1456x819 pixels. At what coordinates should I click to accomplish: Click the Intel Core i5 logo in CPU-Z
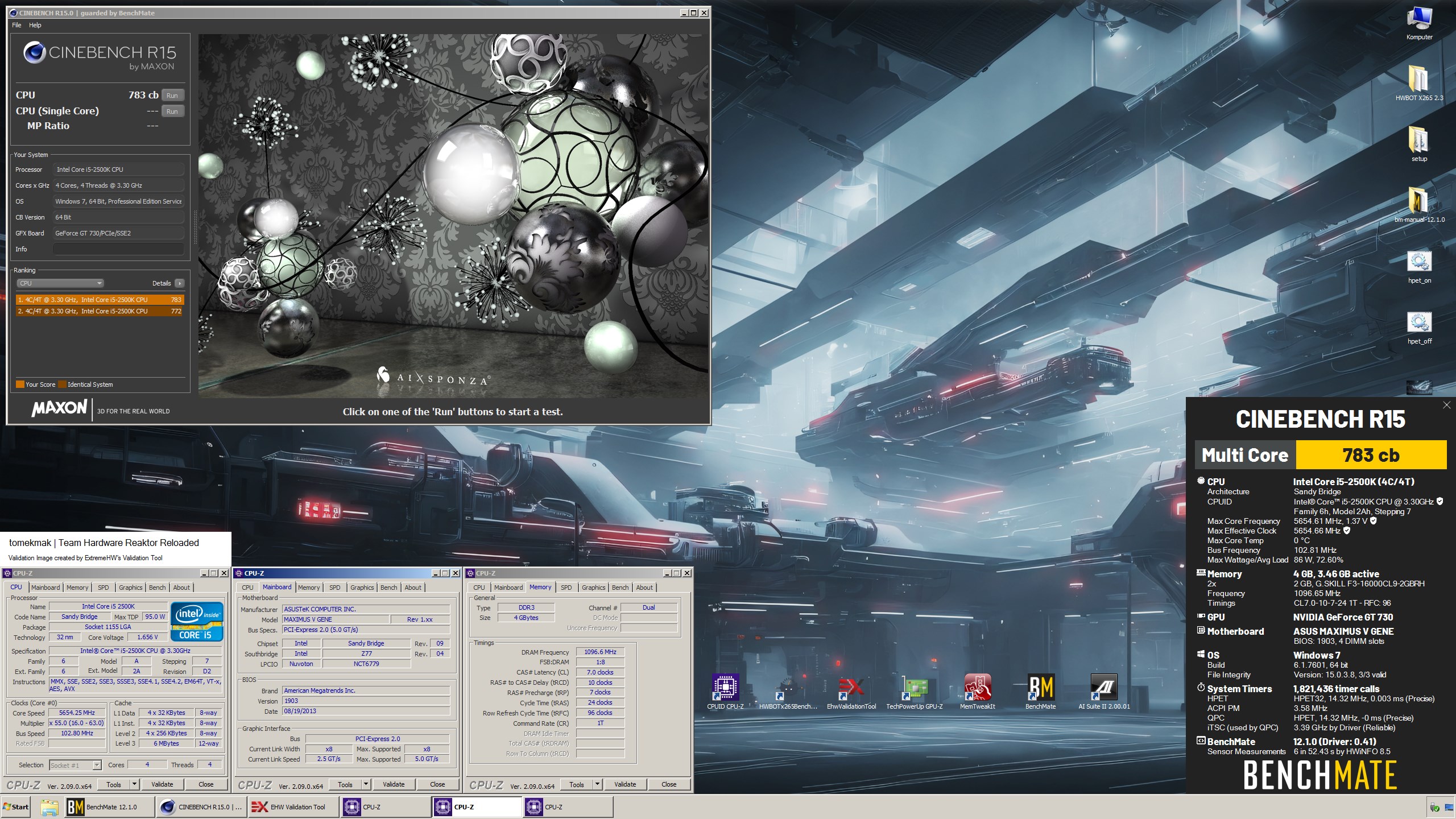click(x=197, y=621)
